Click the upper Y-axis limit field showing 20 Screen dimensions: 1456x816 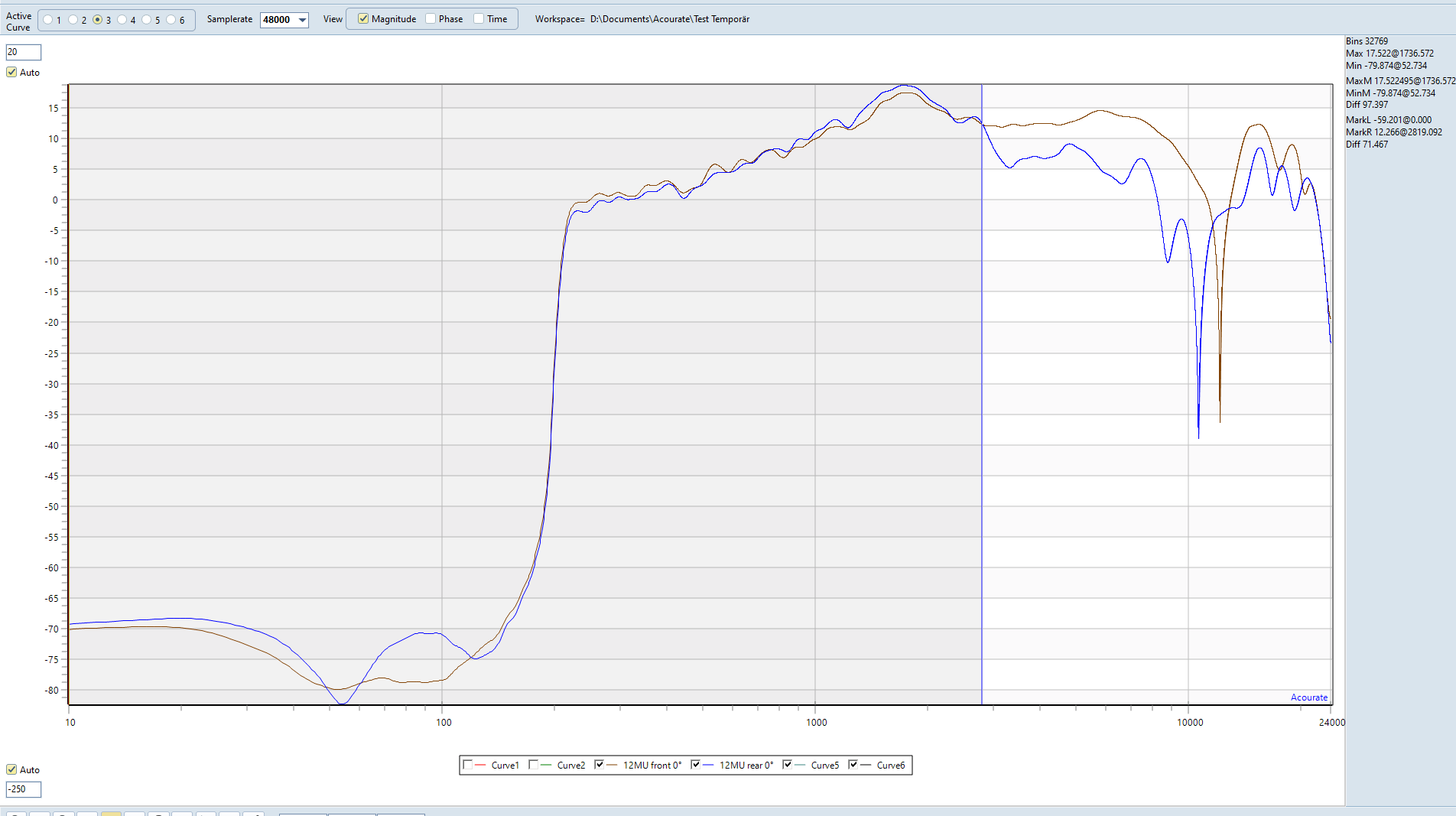(23, 52)
